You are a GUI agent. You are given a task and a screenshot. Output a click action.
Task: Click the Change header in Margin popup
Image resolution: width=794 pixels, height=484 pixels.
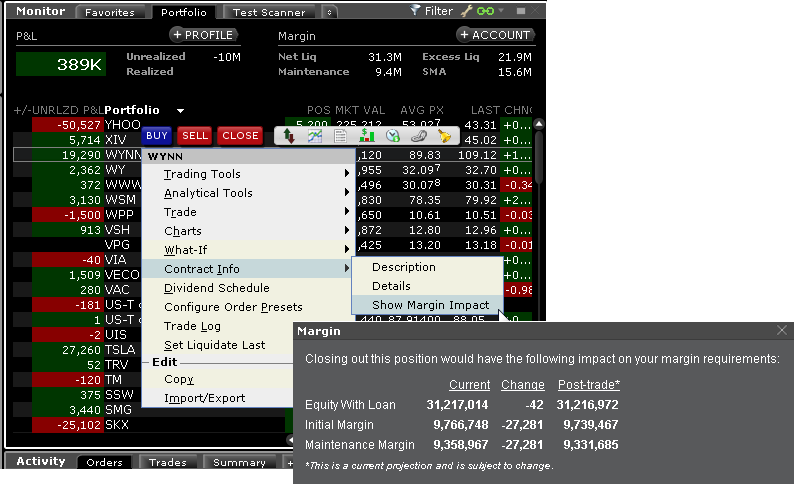(x=523, y=385)
